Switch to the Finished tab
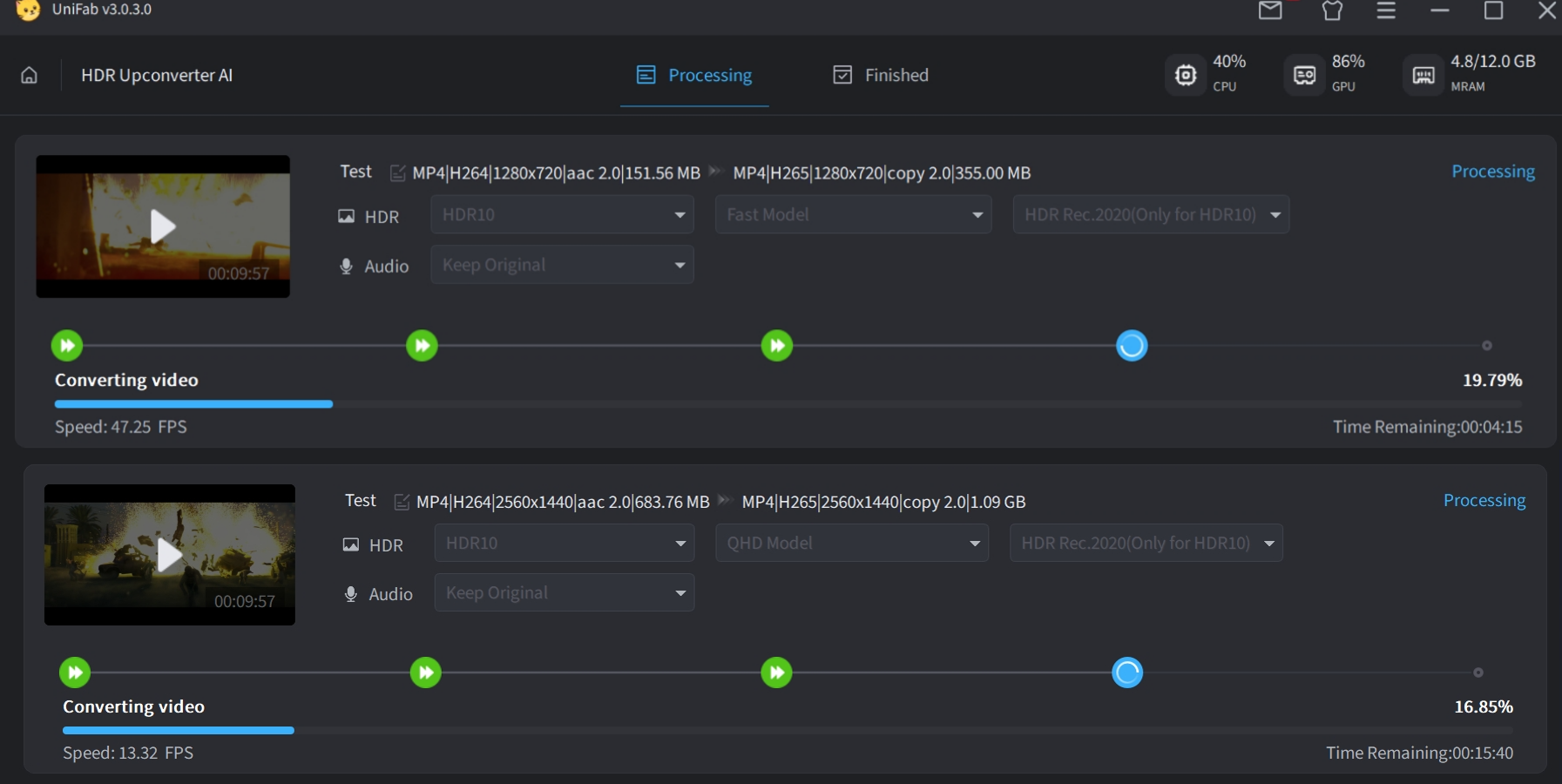Viewport: 1562px width, 784px height. 881,76
